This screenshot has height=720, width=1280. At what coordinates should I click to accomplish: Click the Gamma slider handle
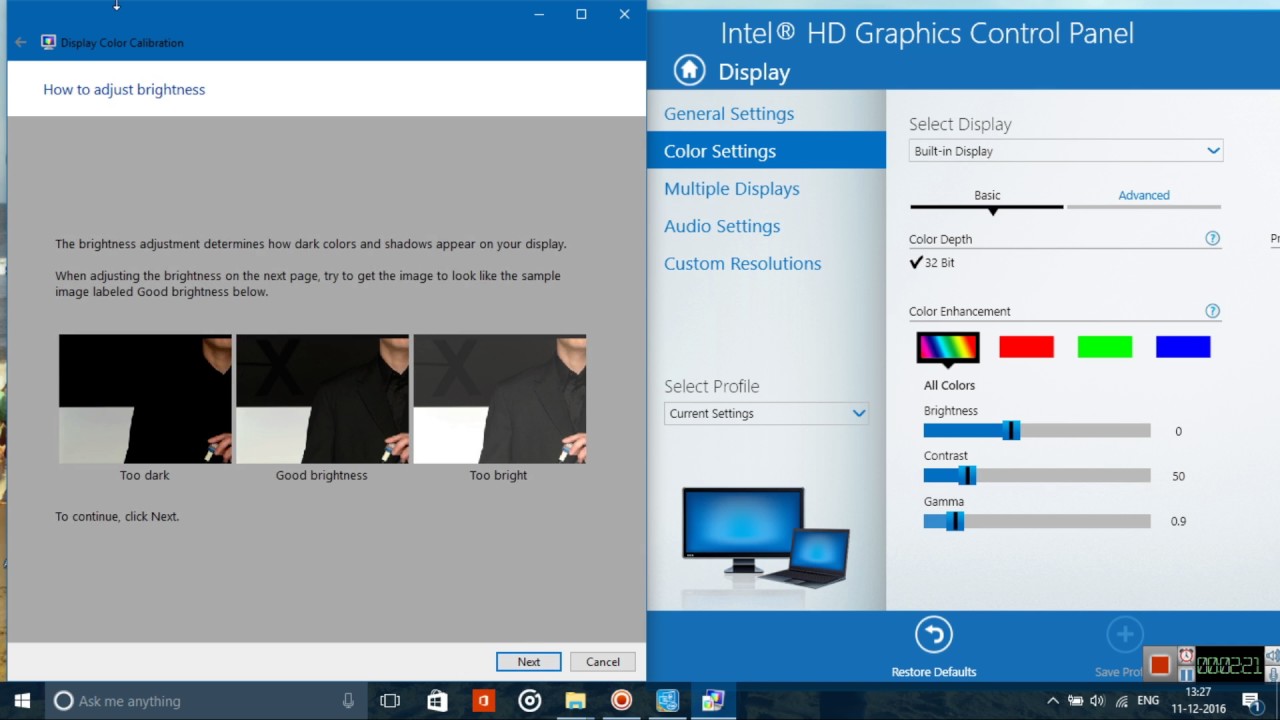(955, 521)
